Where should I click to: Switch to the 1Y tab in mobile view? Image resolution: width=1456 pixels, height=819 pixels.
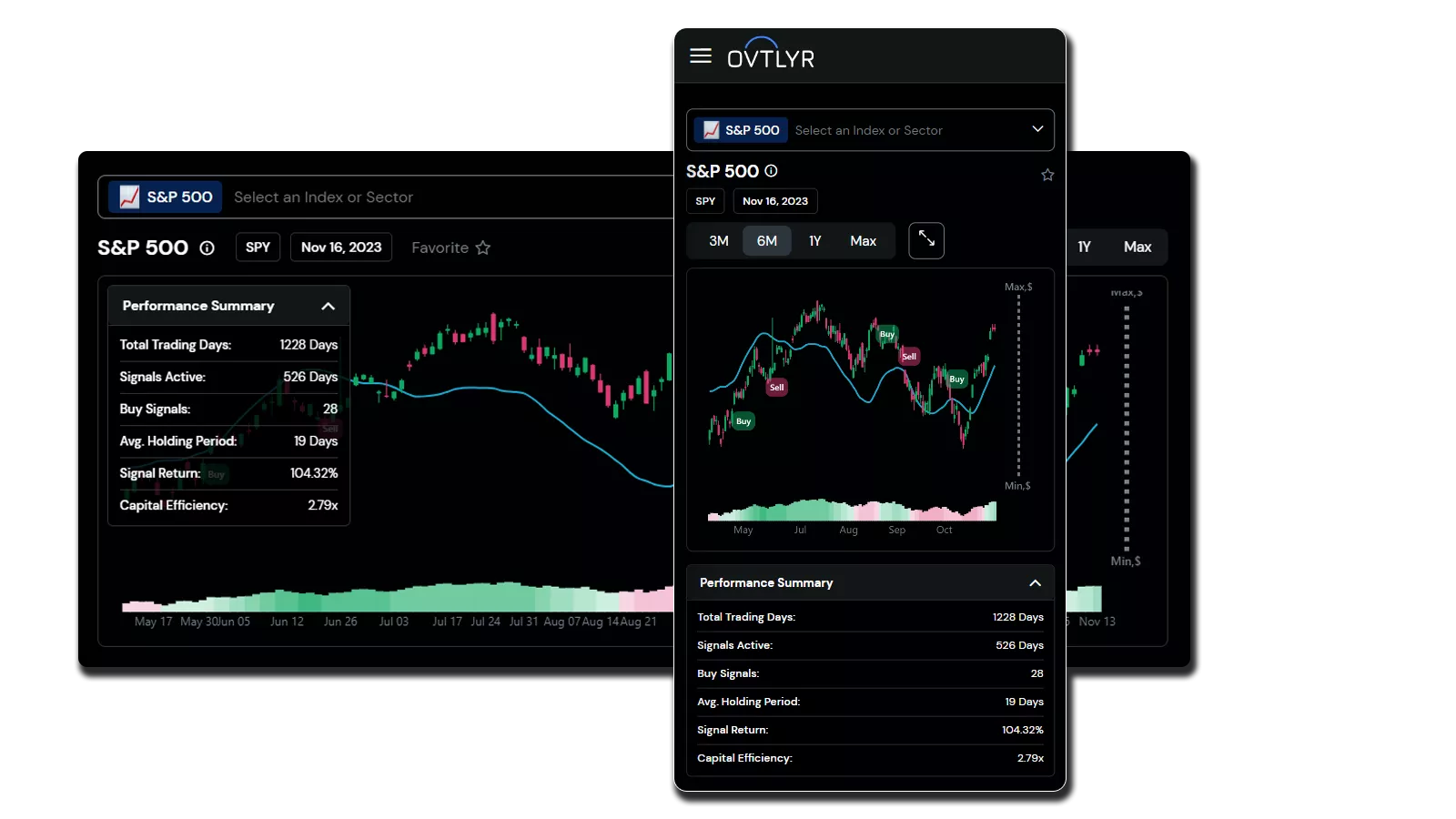814,241
